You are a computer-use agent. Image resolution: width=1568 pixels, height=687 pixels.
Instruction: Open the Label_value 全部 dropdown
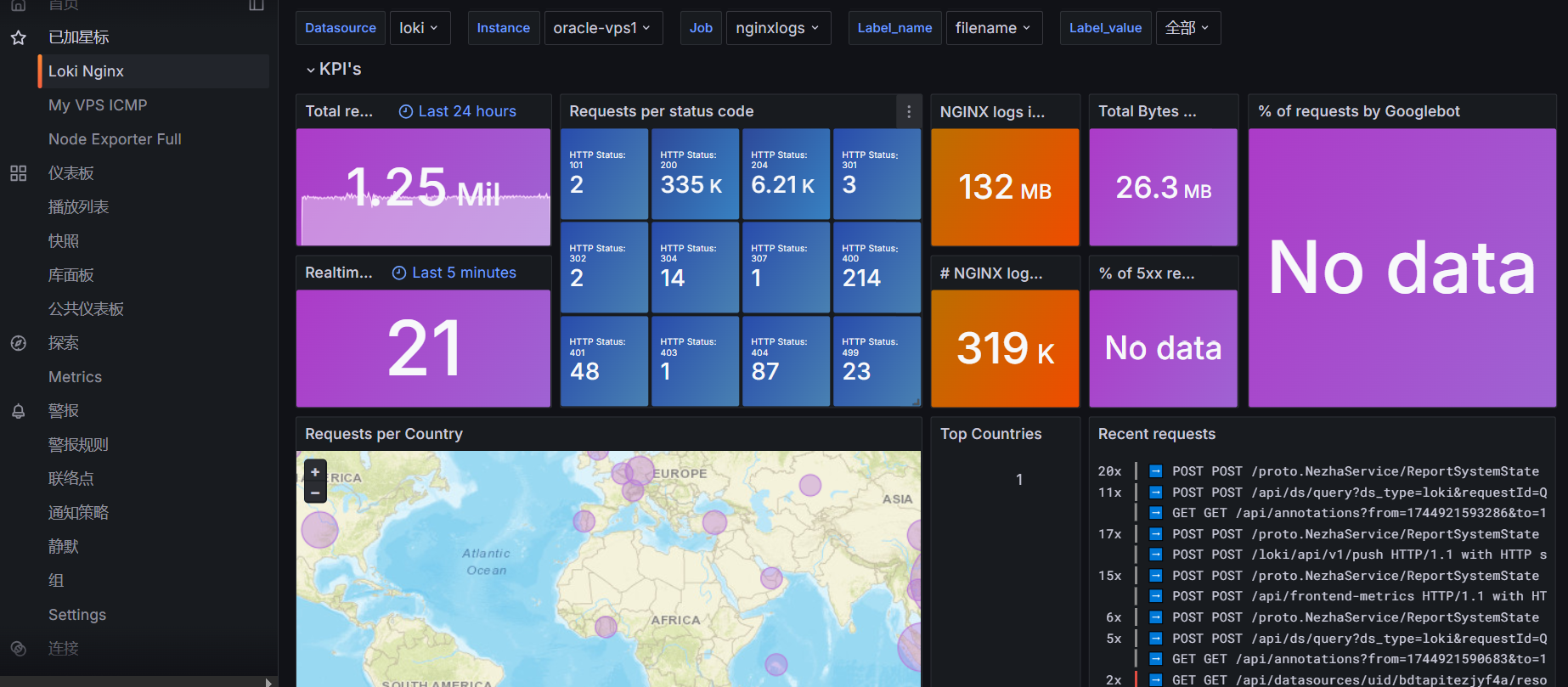pyautogui.click(x=1187, y=28)
